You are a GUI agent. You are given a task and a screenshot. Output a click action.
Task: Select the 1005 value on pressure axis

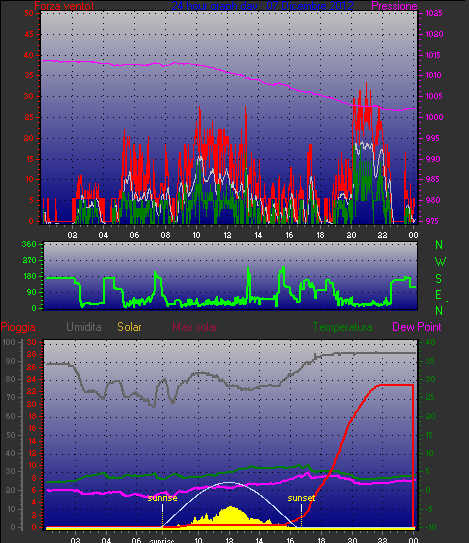[x=434, y=96]
